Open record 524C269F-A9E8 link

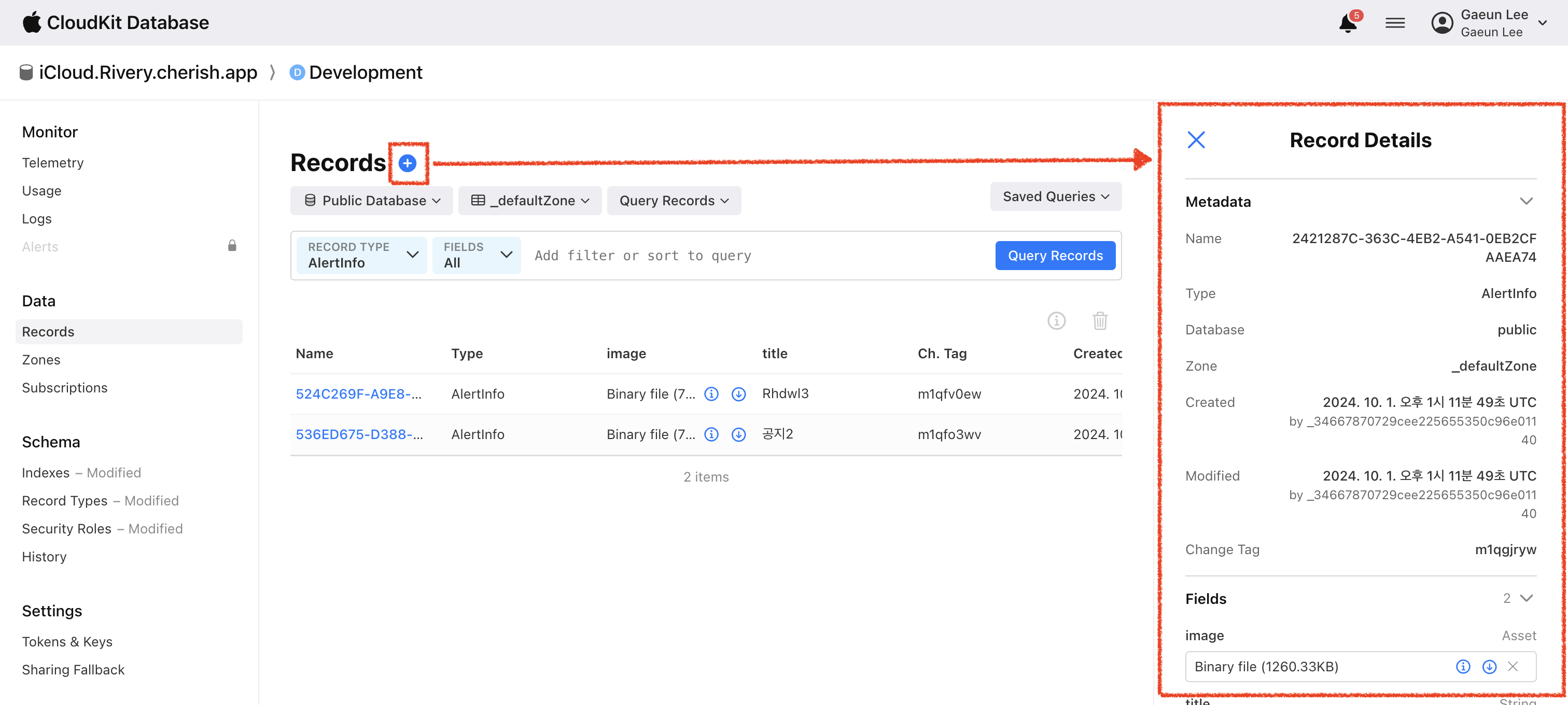coord(358,394)
